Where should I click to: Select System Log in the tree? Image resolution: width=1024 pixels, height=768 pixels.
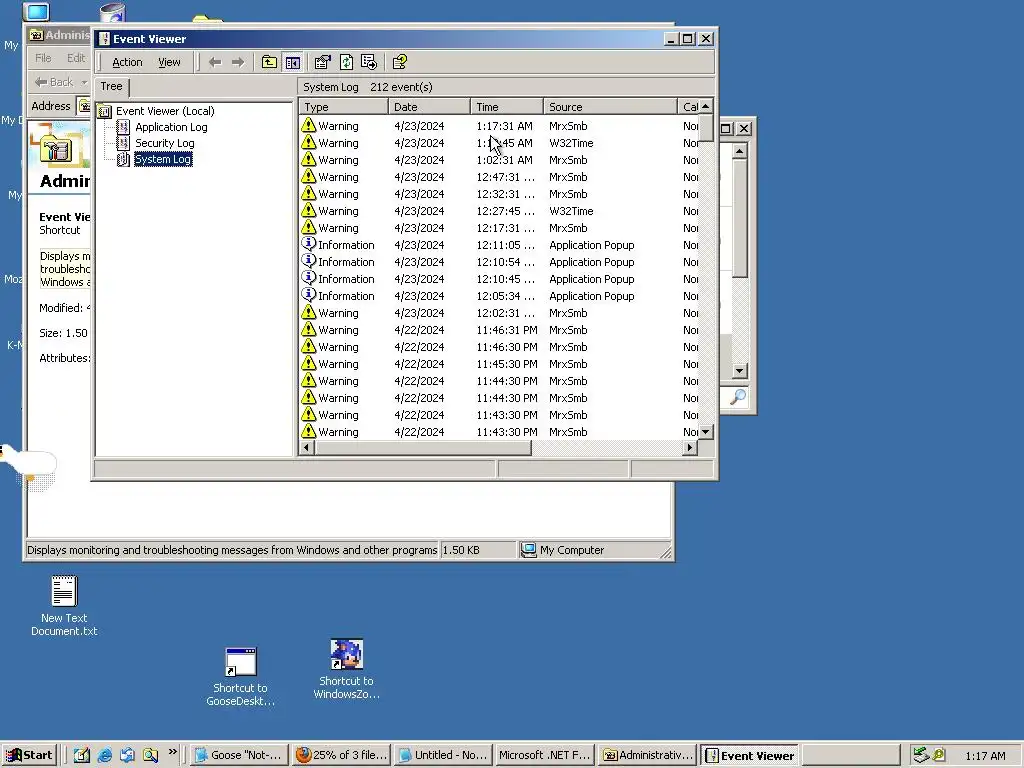pos(163,159)
